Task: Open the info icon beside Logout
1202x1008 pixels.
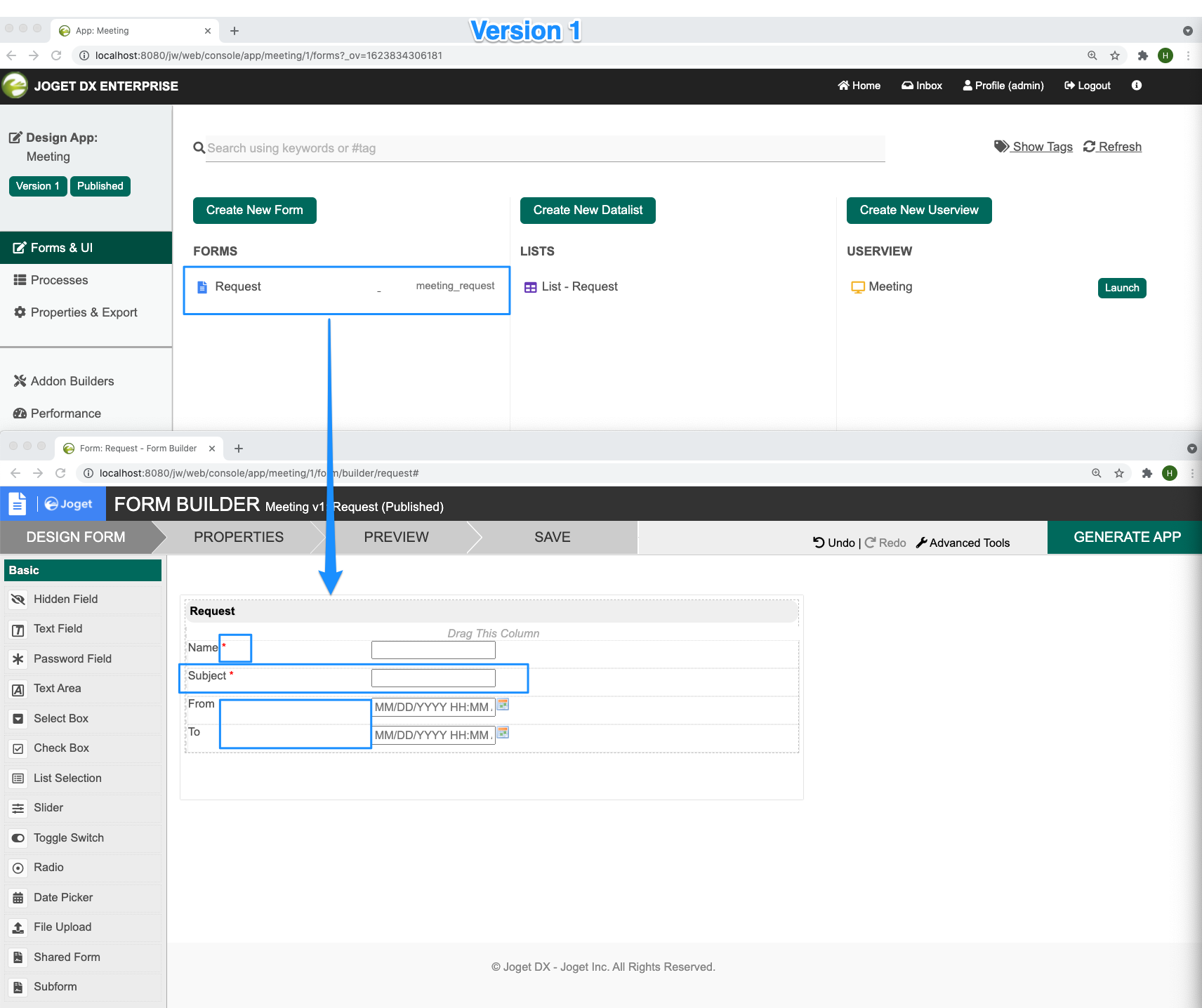Action: point(1137,85)
